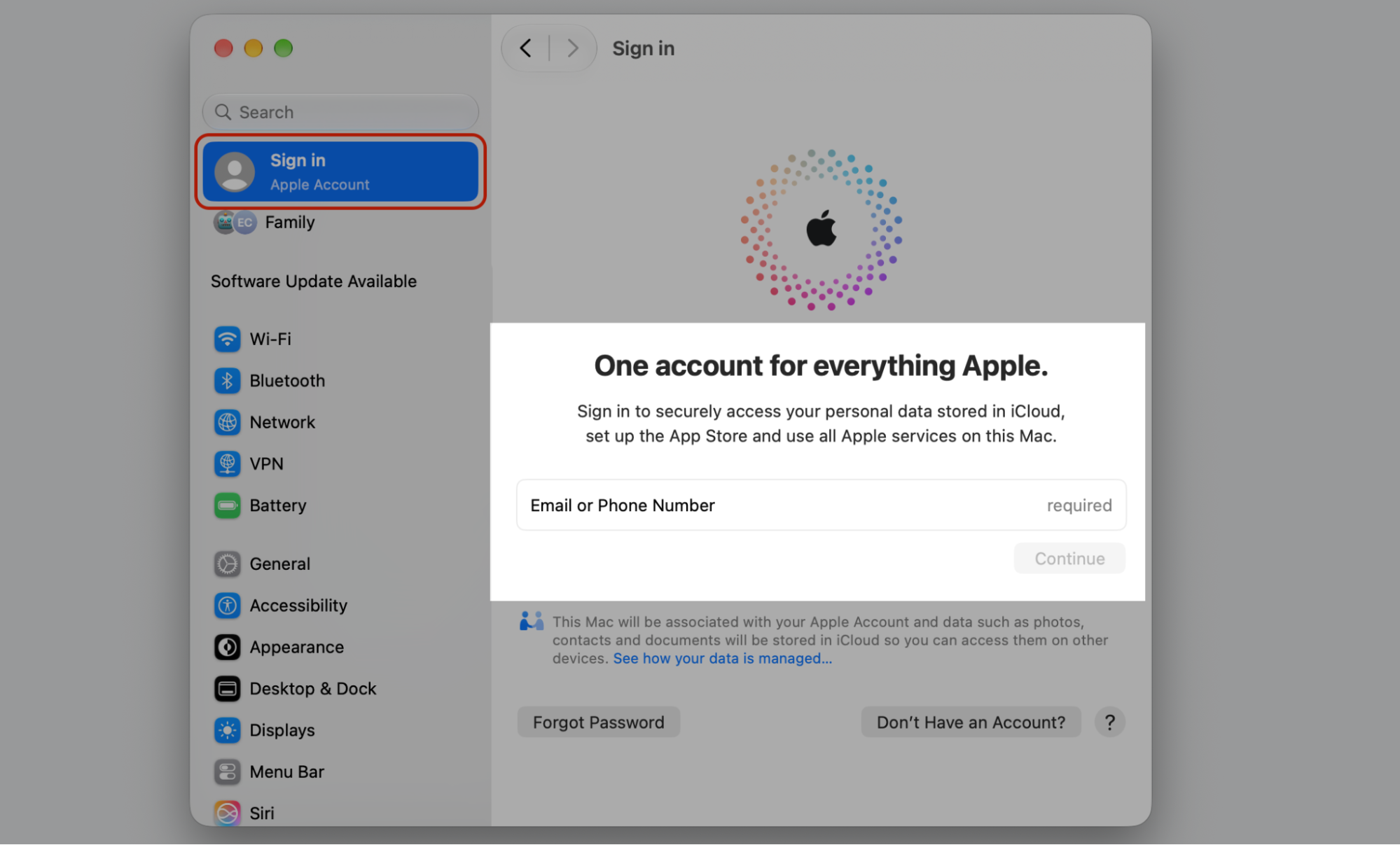1400x845 pixels.
Task: Click the Displays sun icon
Action: click(227, 731)
